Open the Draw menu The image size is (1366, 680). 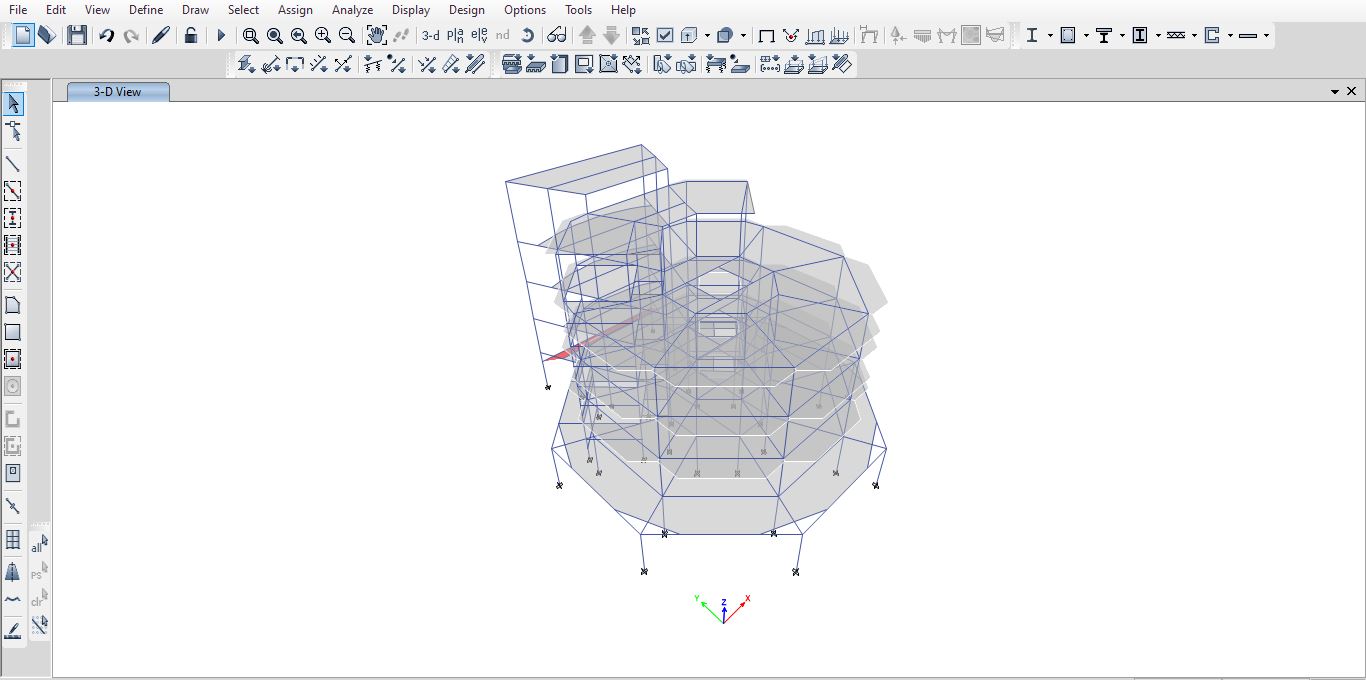(x=195, y=10)
